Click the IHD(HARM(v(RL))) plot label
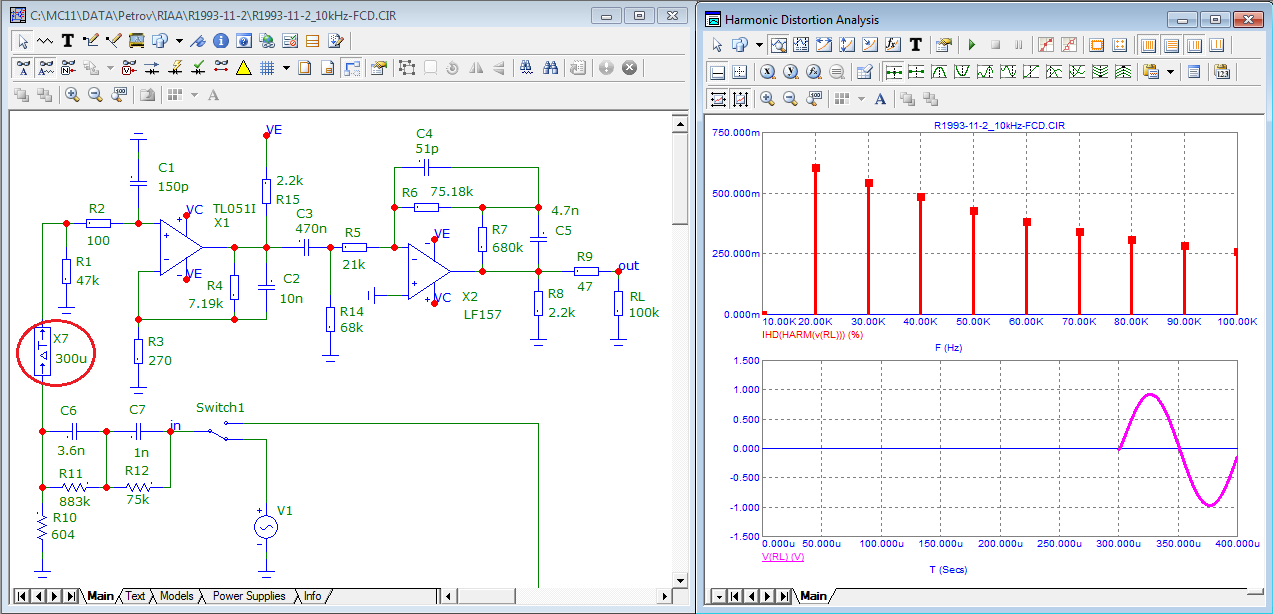This screenshot has height=614, width=1273. click(x=813, y=333)
